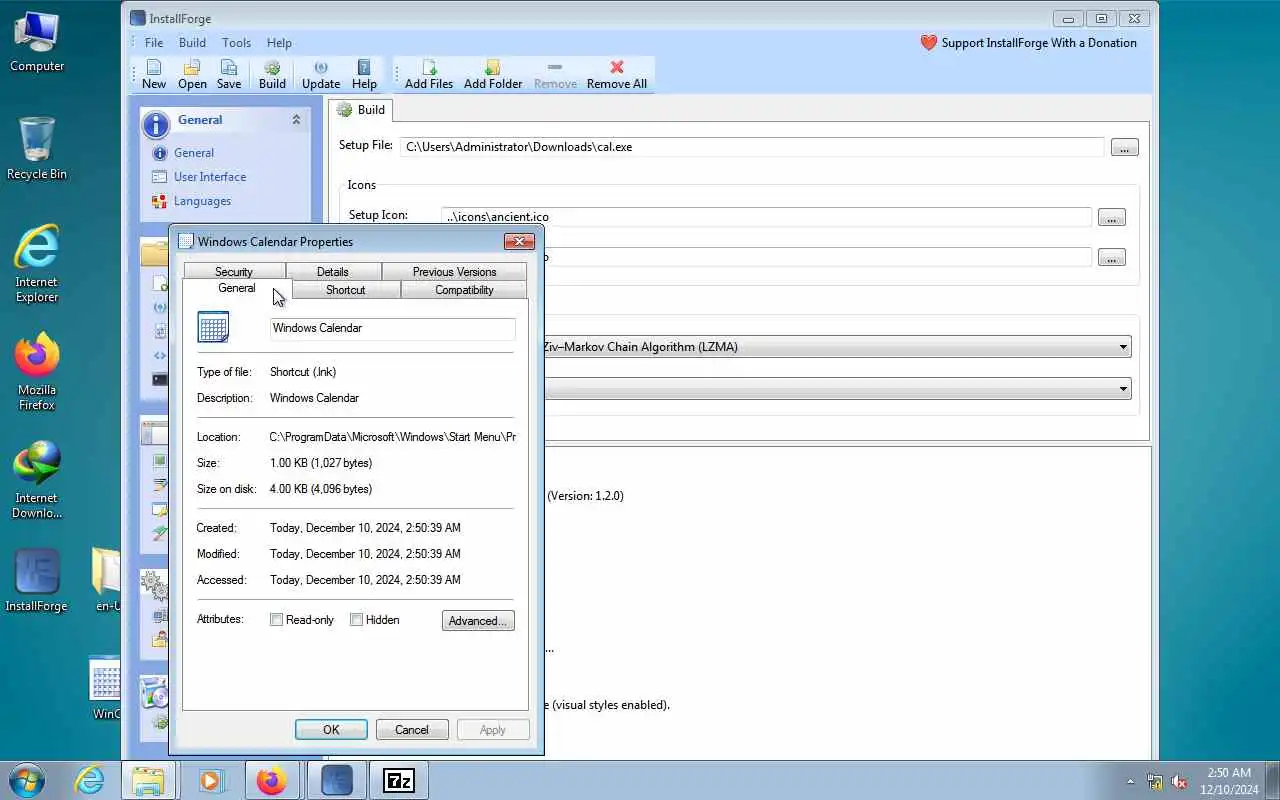The width and height of the screenshot is (1280, 800).
Task: Select Internet Explorer desktop shortcut
Action: 37,262
